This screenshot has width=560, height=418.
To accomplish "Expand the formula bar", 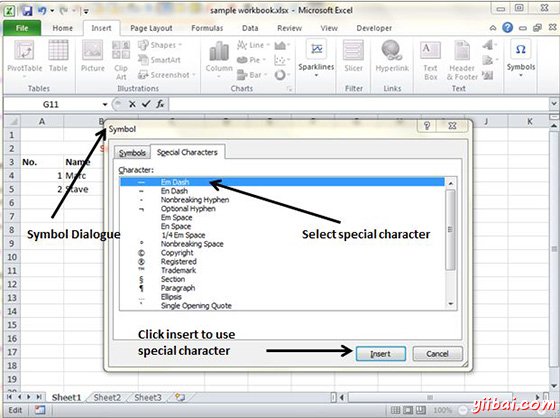I will [x=554, y=104].
